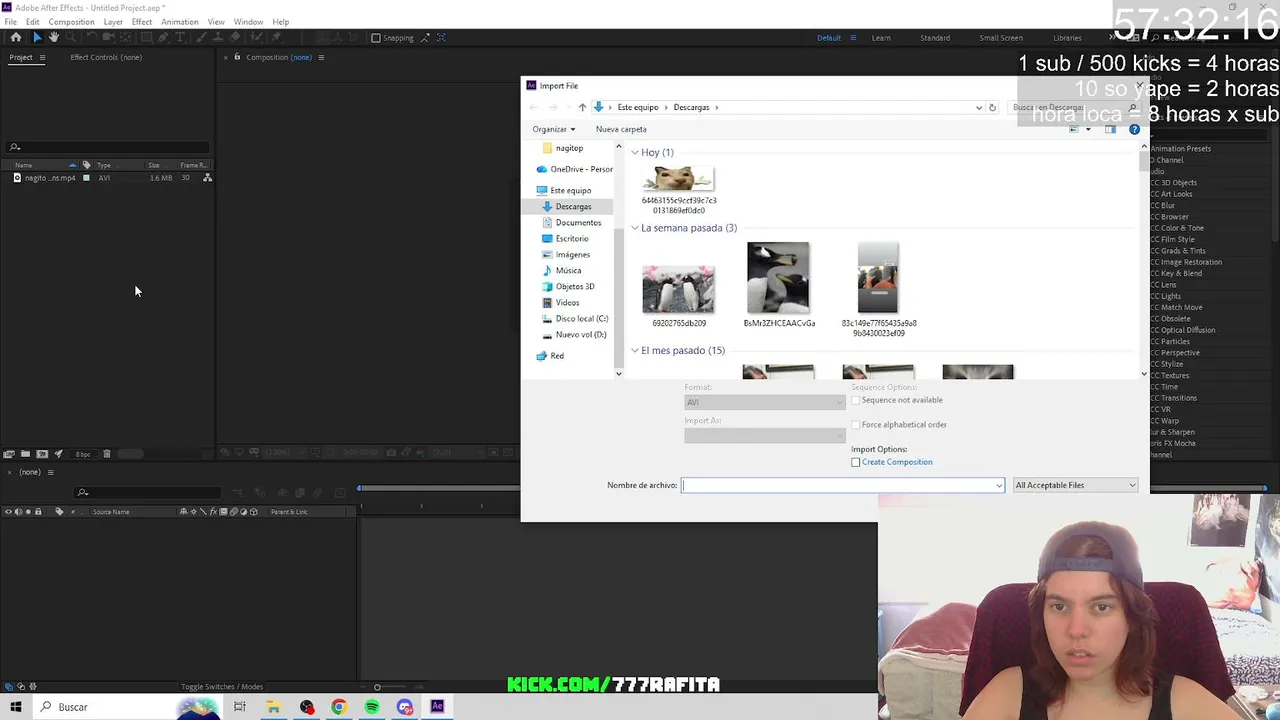Switch to the Standard workspace

click(x=935, y=38)
